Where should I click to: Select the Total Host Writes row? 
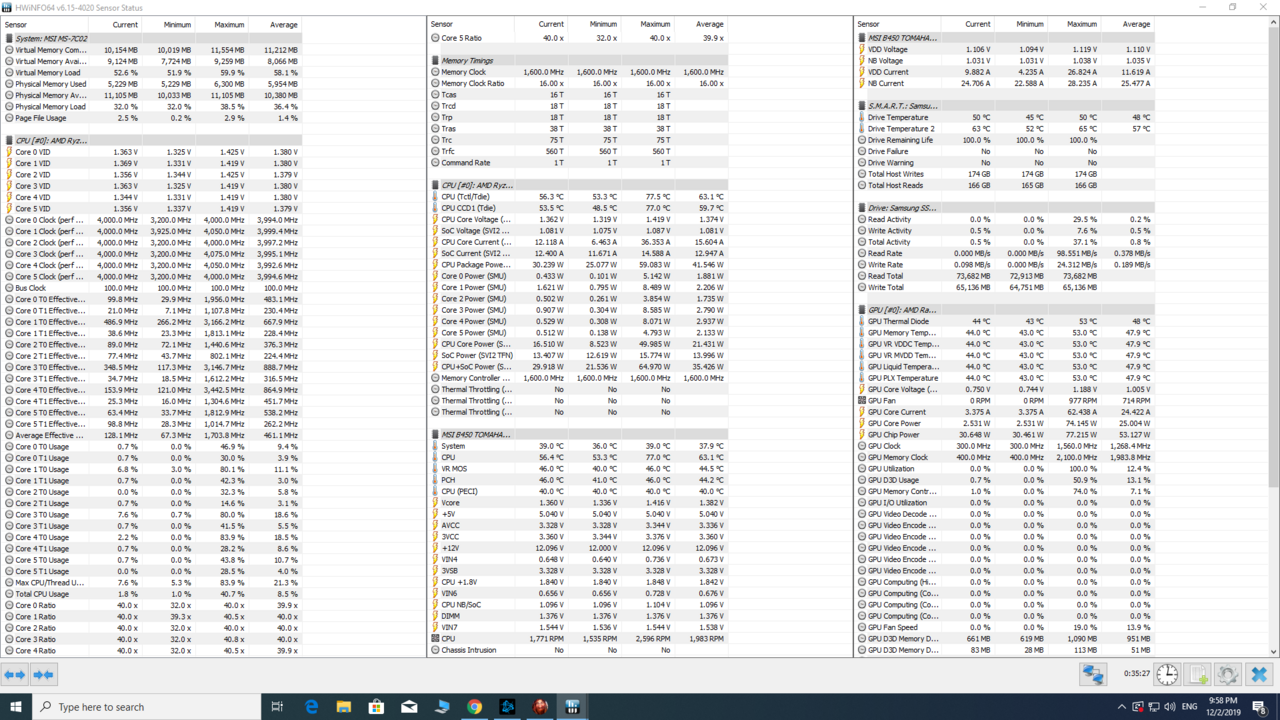click(x=1004, y=174)
